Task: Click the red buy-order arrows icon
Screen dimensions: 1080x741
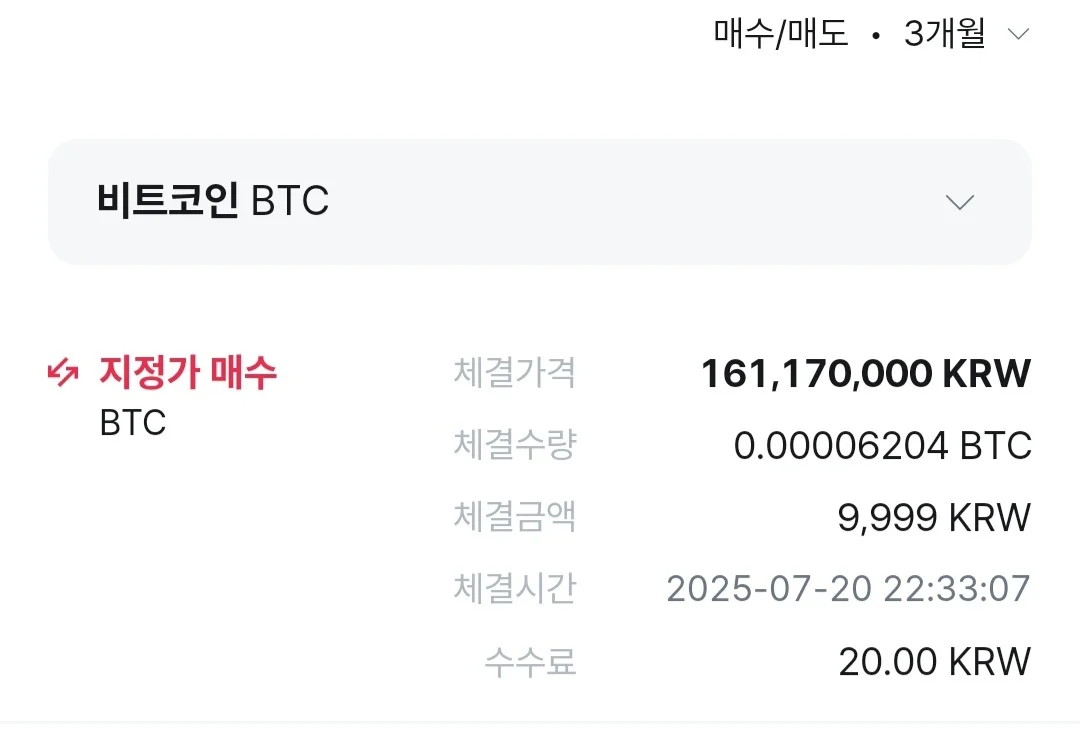Action: click(x=63, y=374)
